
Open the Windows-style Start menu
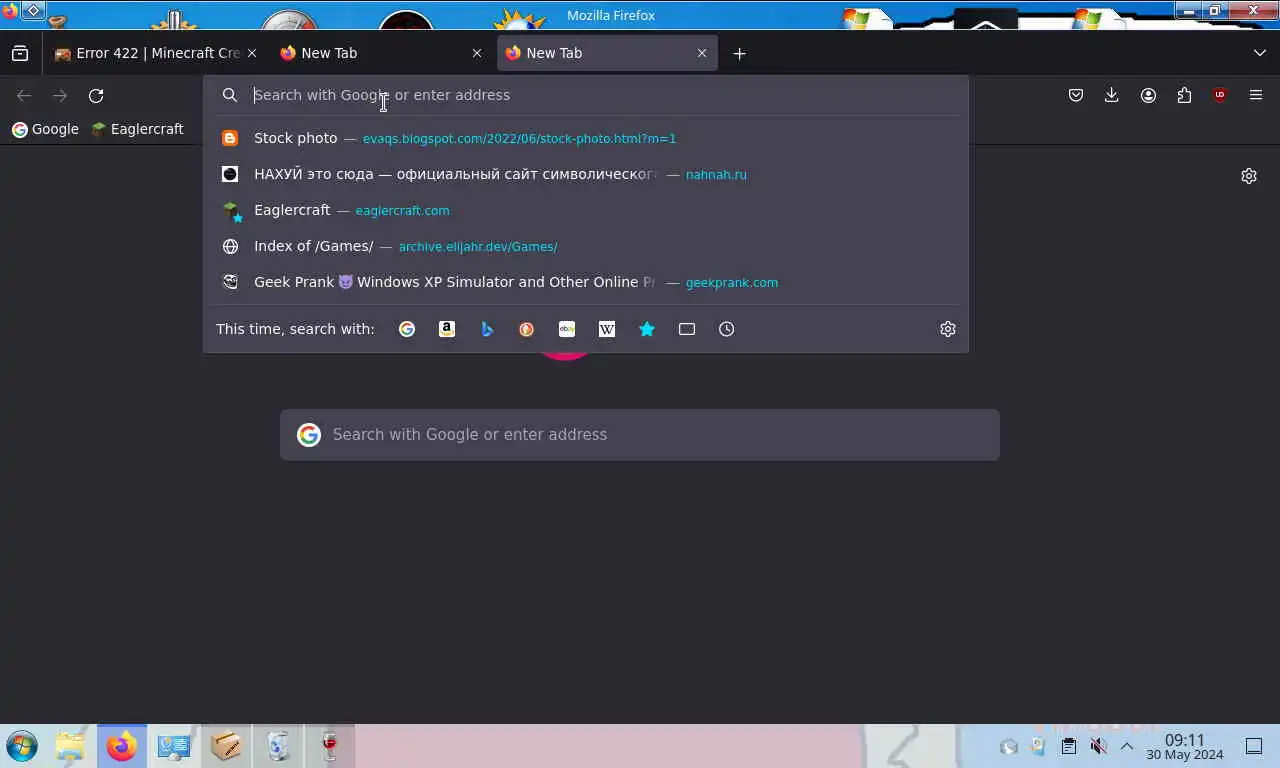[21, 746]
